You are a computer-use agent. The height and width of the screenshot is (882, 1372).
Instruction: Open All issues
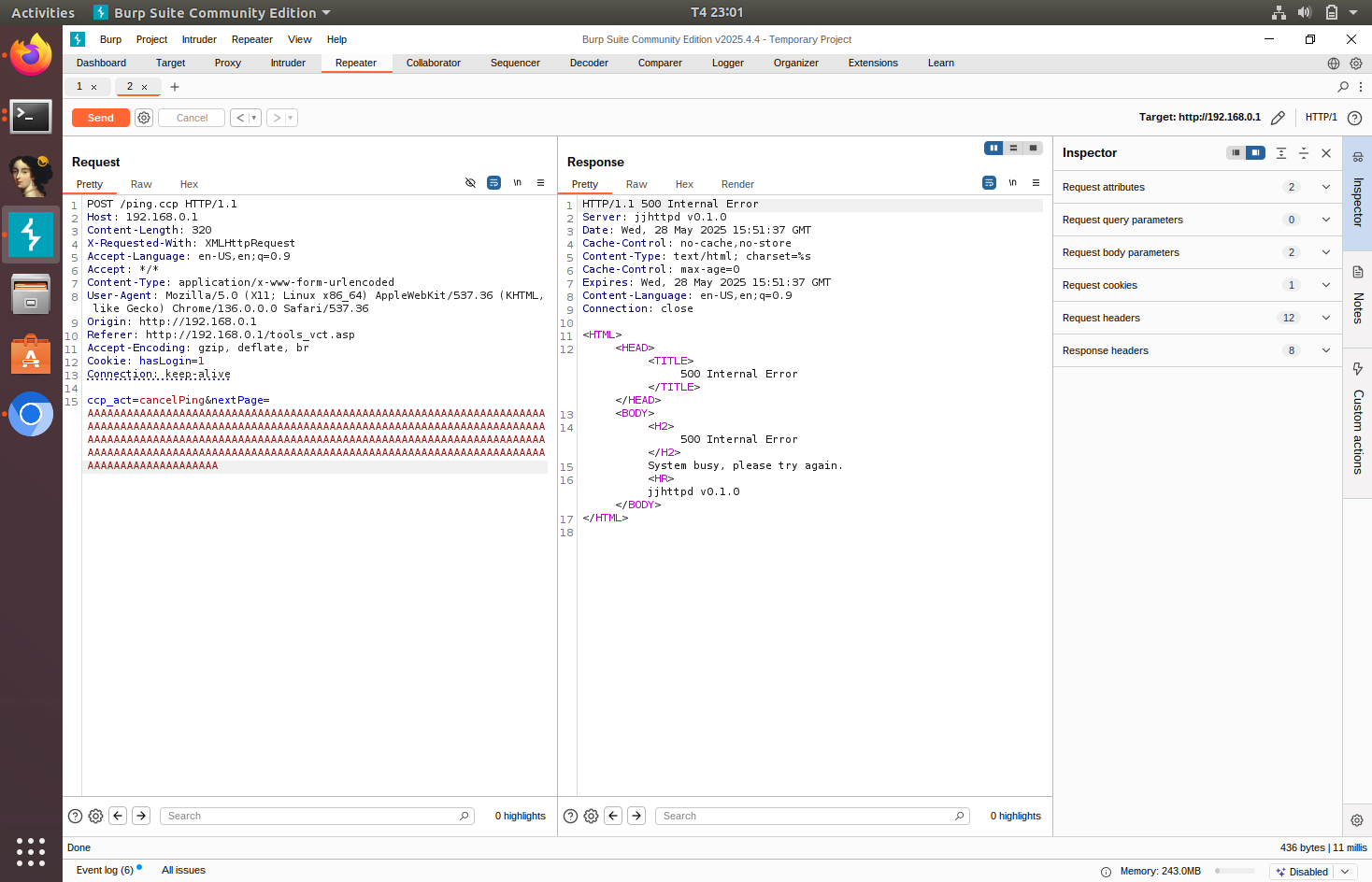click(183, 870)
